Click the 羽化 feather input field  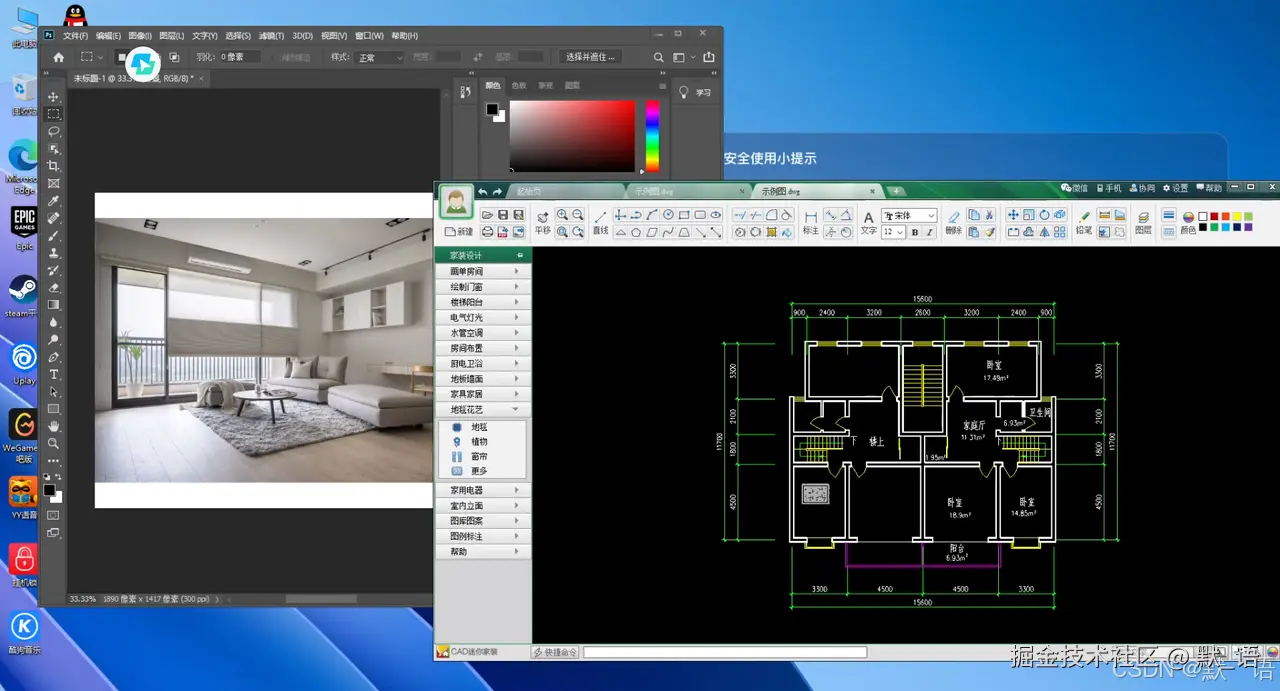pos(240,58)
